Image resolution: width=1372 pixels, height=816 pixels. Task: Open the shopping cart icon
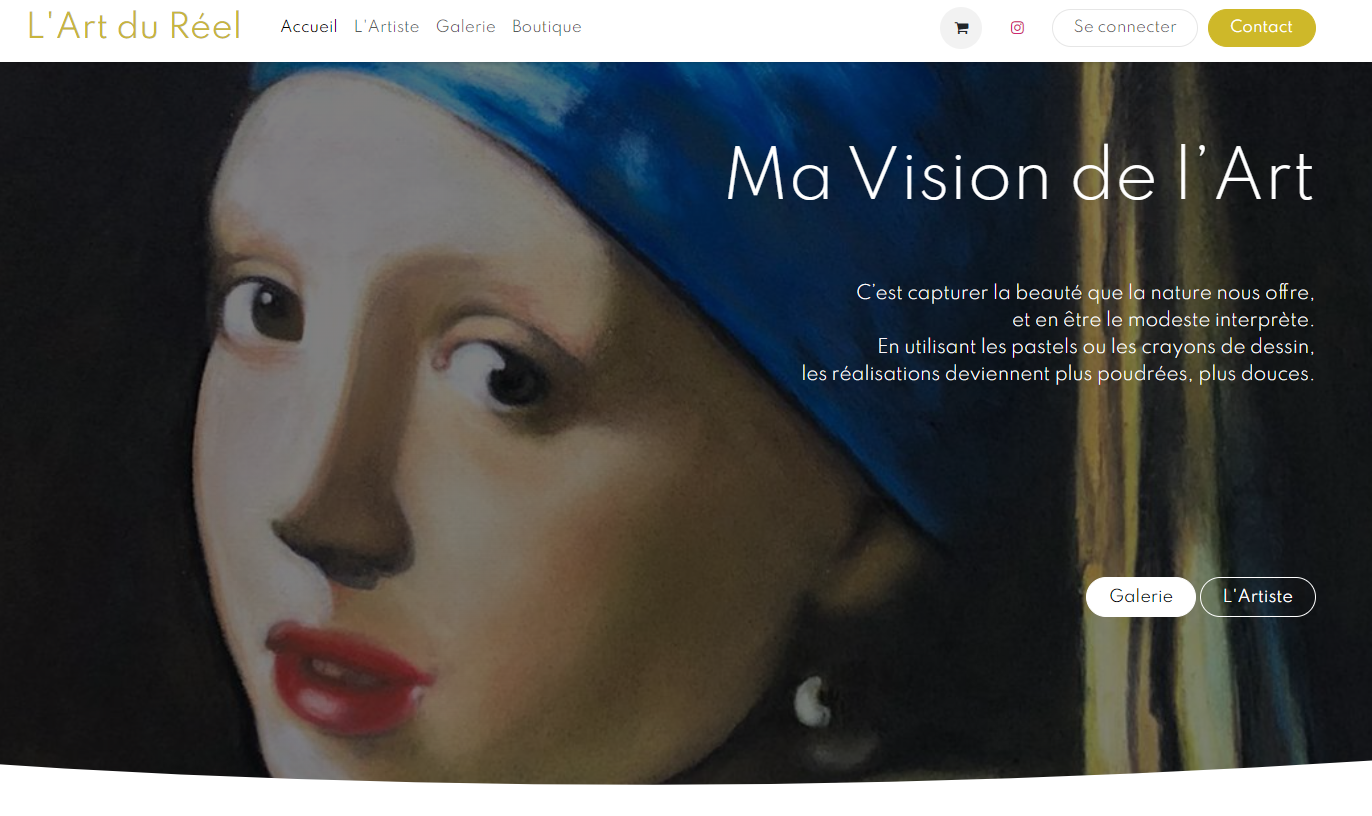click(x=961, y=28)
